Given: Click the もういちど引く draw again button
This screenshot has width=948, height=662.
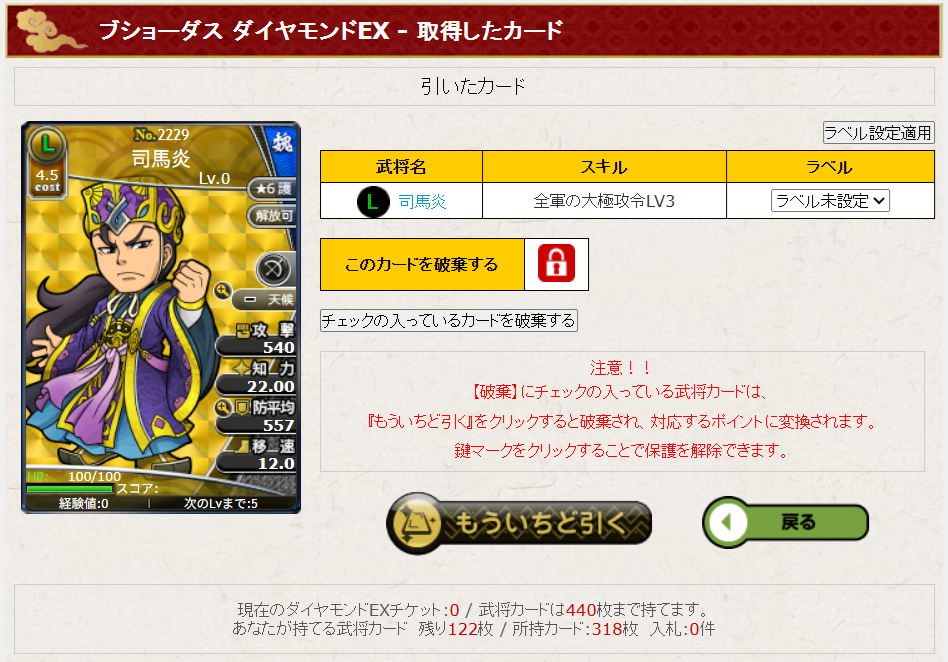Looking at the screenshot, I should (x=519, y=524).
